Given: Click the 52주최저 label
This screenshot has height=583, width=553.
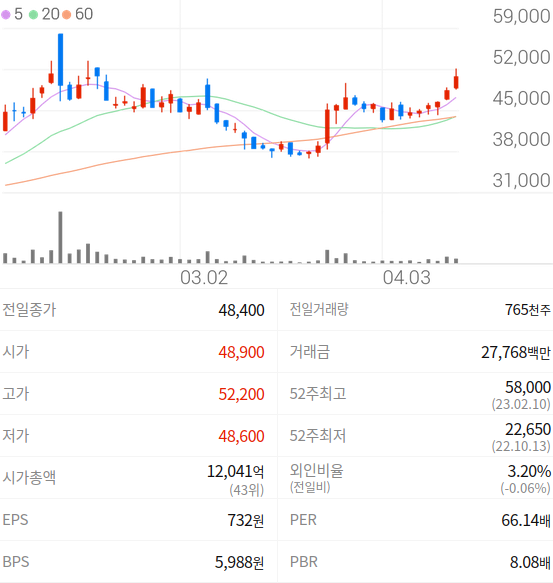Looking at the screenshot, I should (318, 436).
